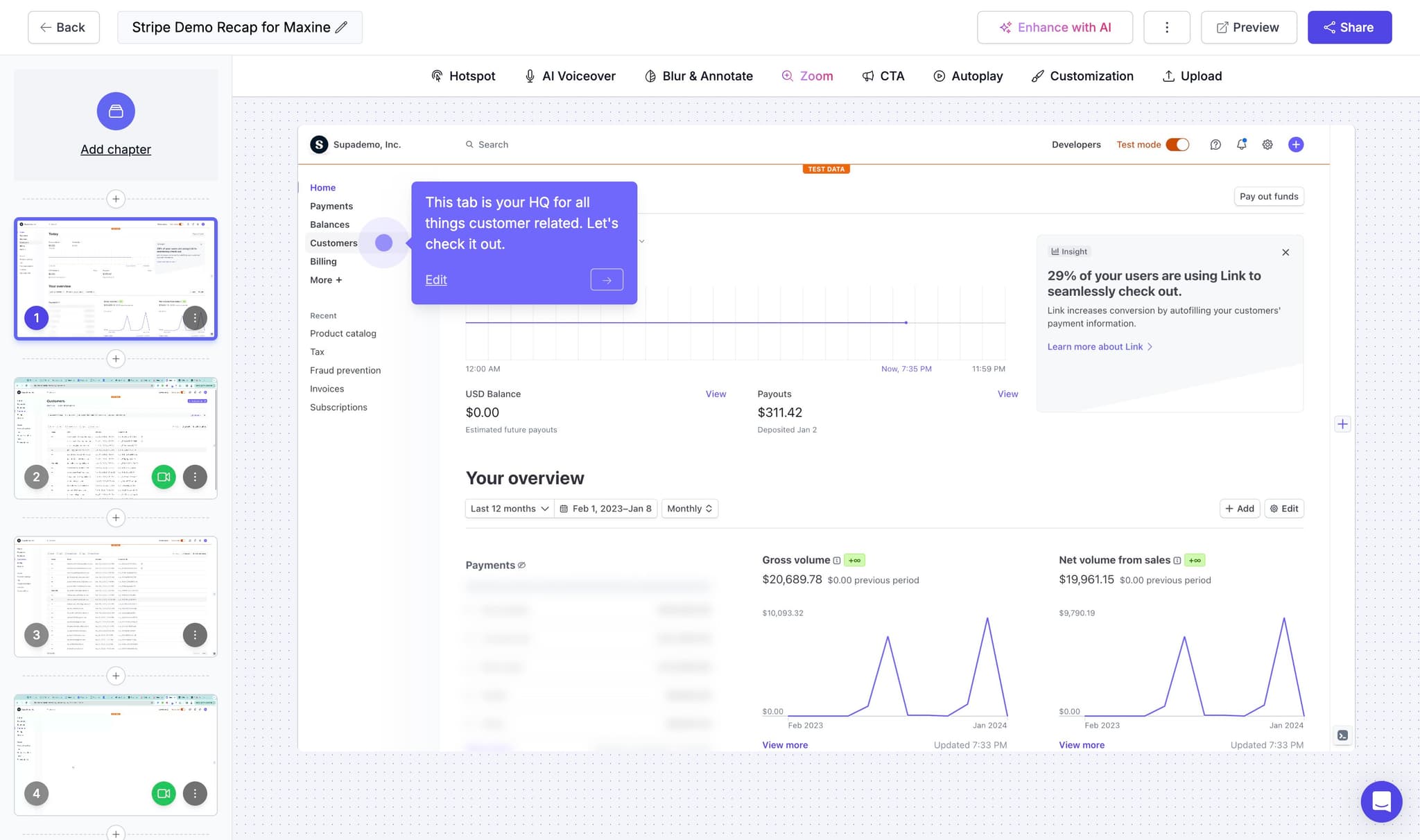Open the Stripe settings gear icon
This screenshot has width=1420, height=840.
(x=1267, y=144)
